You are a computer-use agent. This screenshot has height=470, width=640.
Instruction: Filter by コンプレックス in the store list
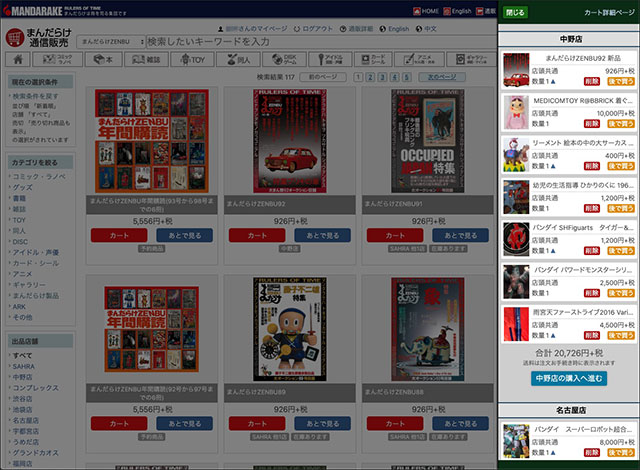pyautogui.click(x=36, y=388)
